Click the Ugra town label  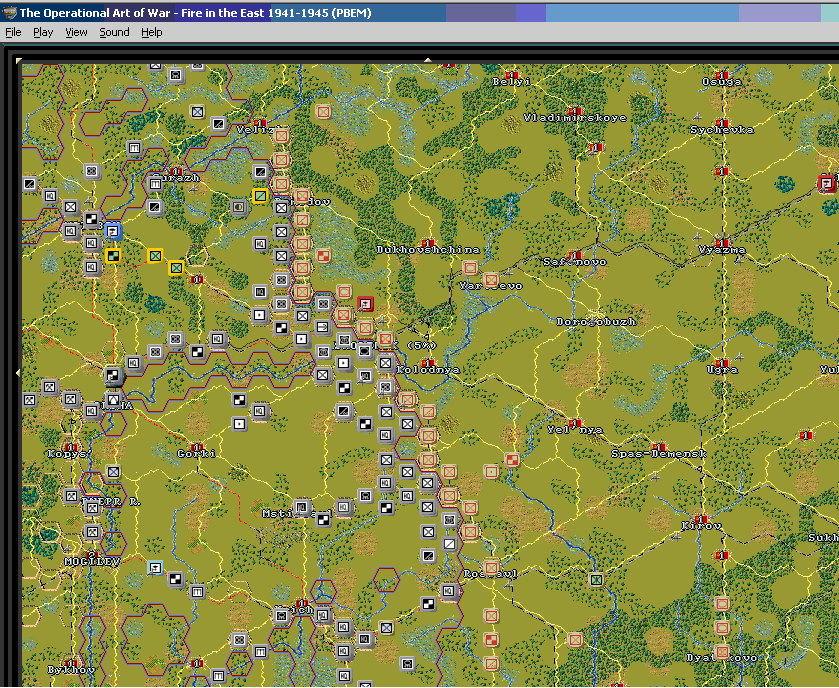[722, 370]
